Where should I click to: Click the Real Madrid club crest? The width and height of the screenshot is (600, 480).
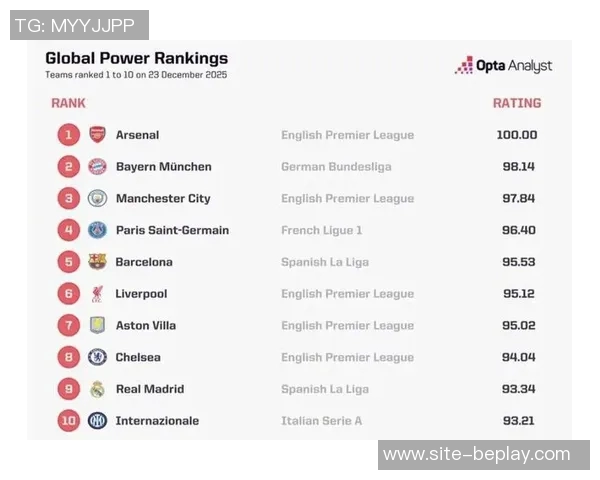[x=97, y=389]
